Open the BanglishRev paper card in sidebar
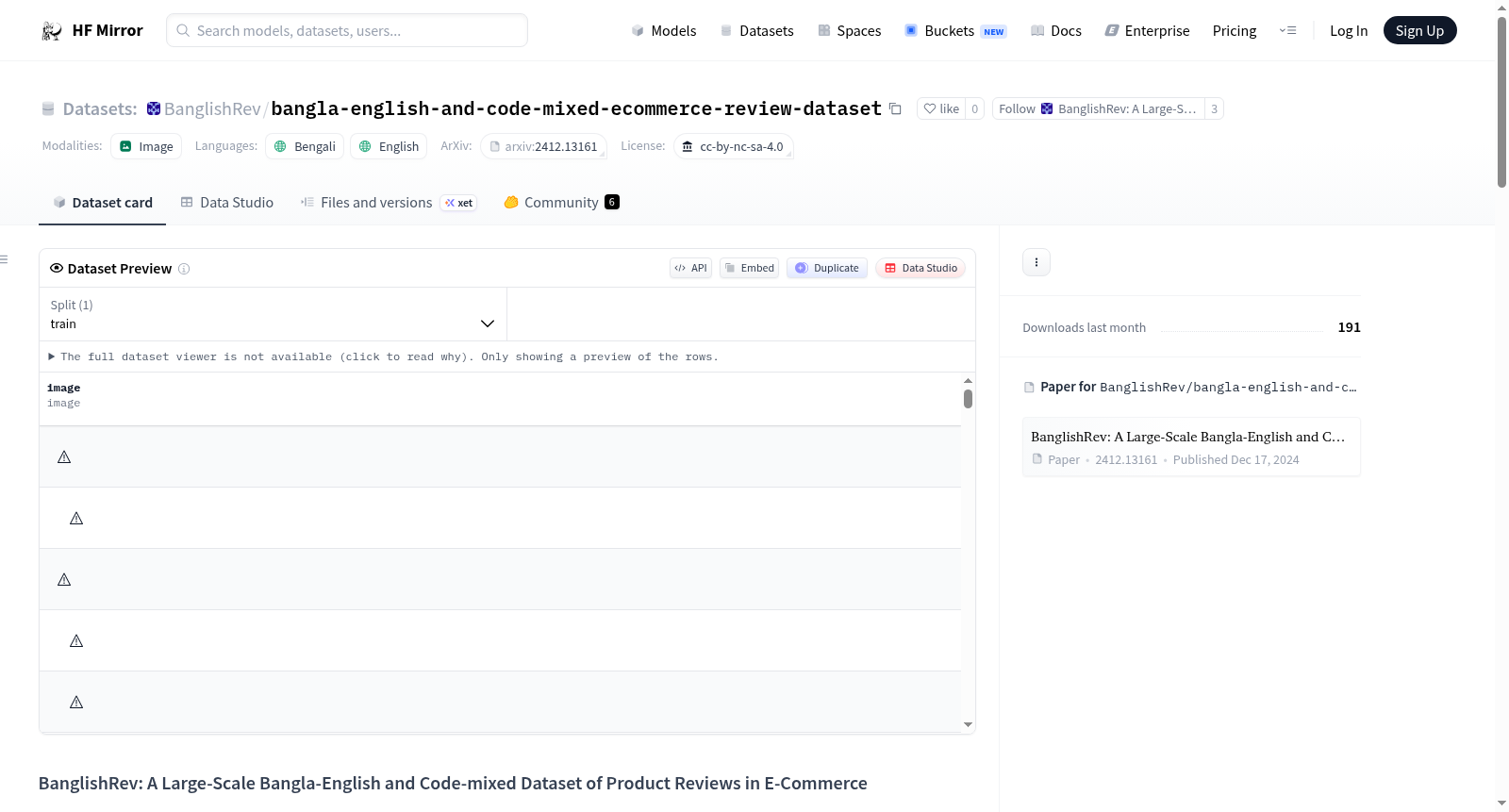 tap(1191, 447)
